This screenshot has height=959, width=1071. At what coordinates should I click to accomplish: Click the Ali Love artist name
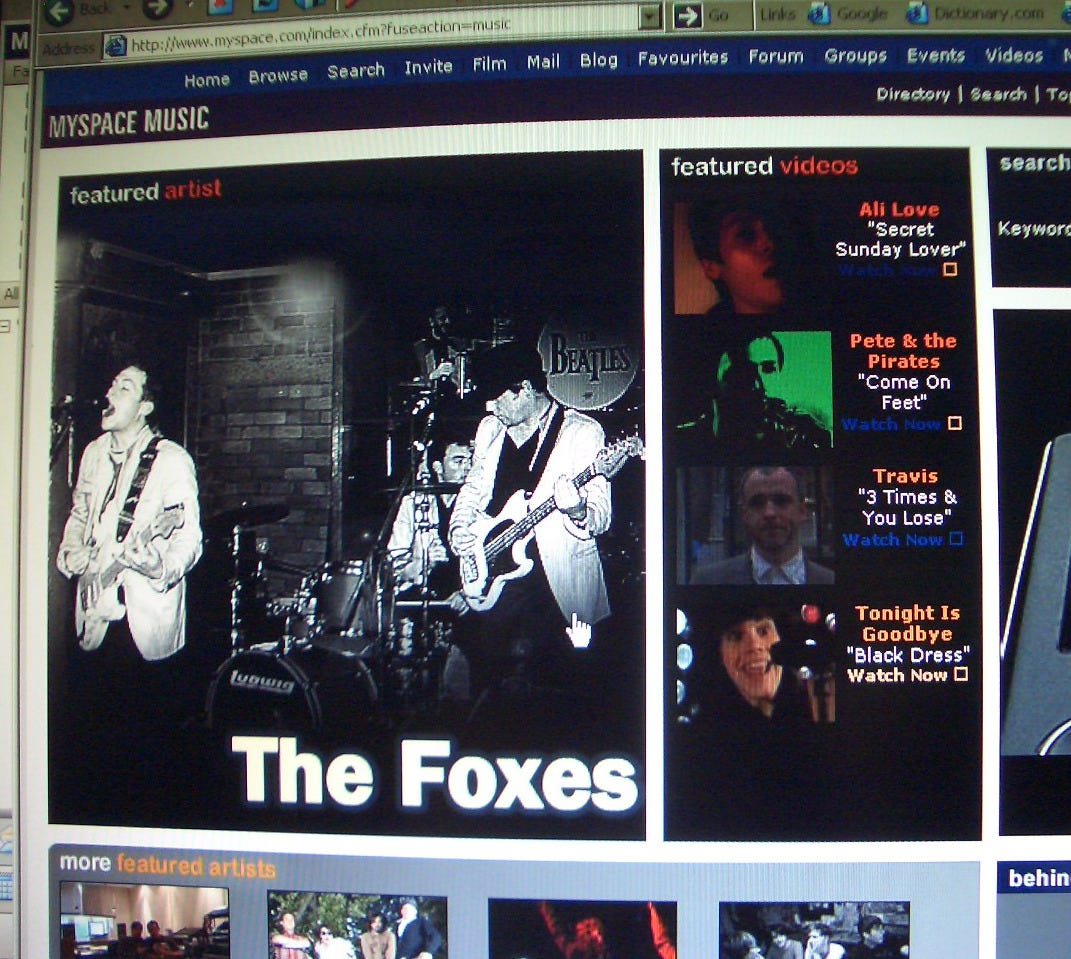899,209
